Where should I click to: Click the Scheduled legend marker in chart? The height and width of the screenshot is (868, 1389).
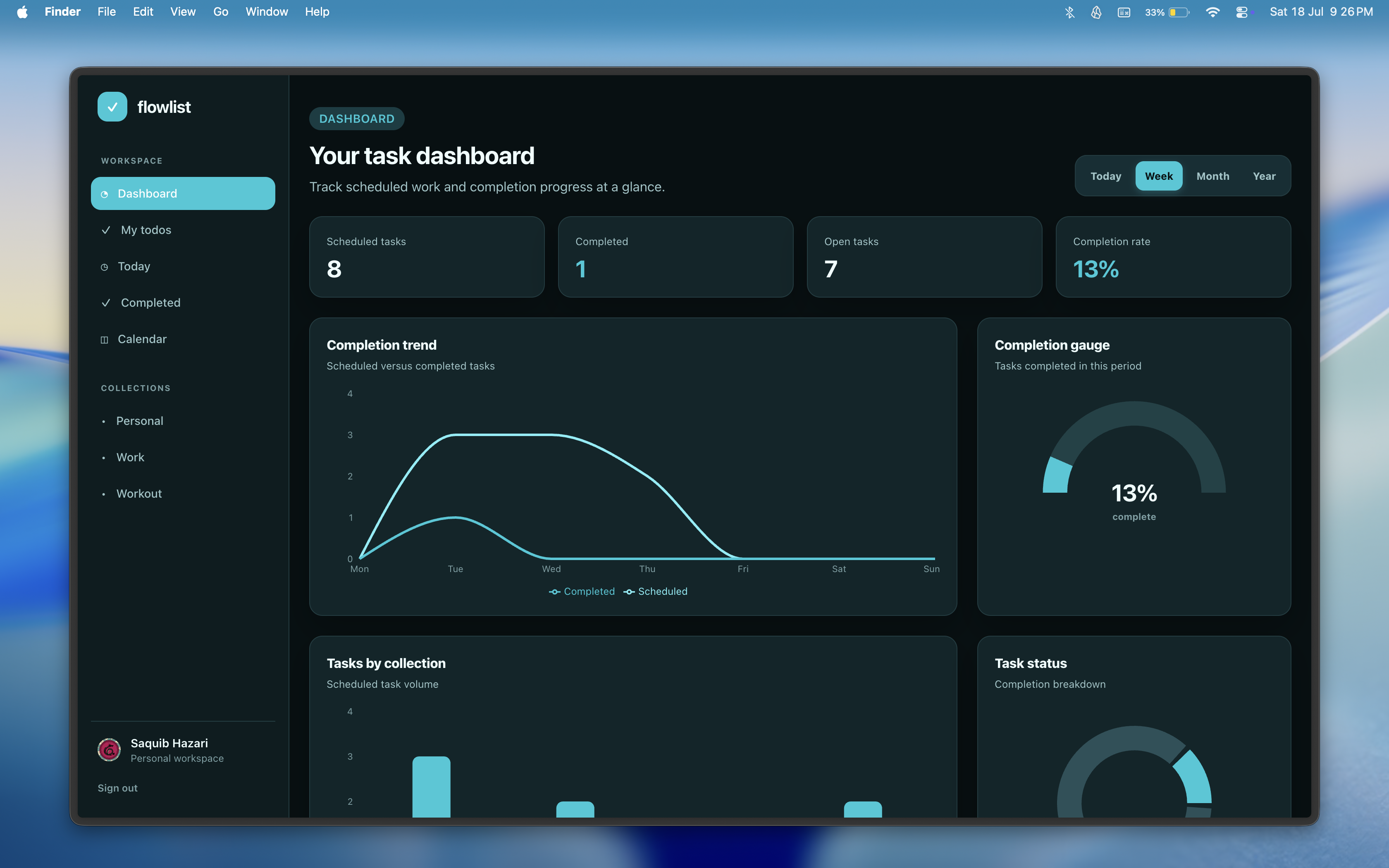pos(629,592)
